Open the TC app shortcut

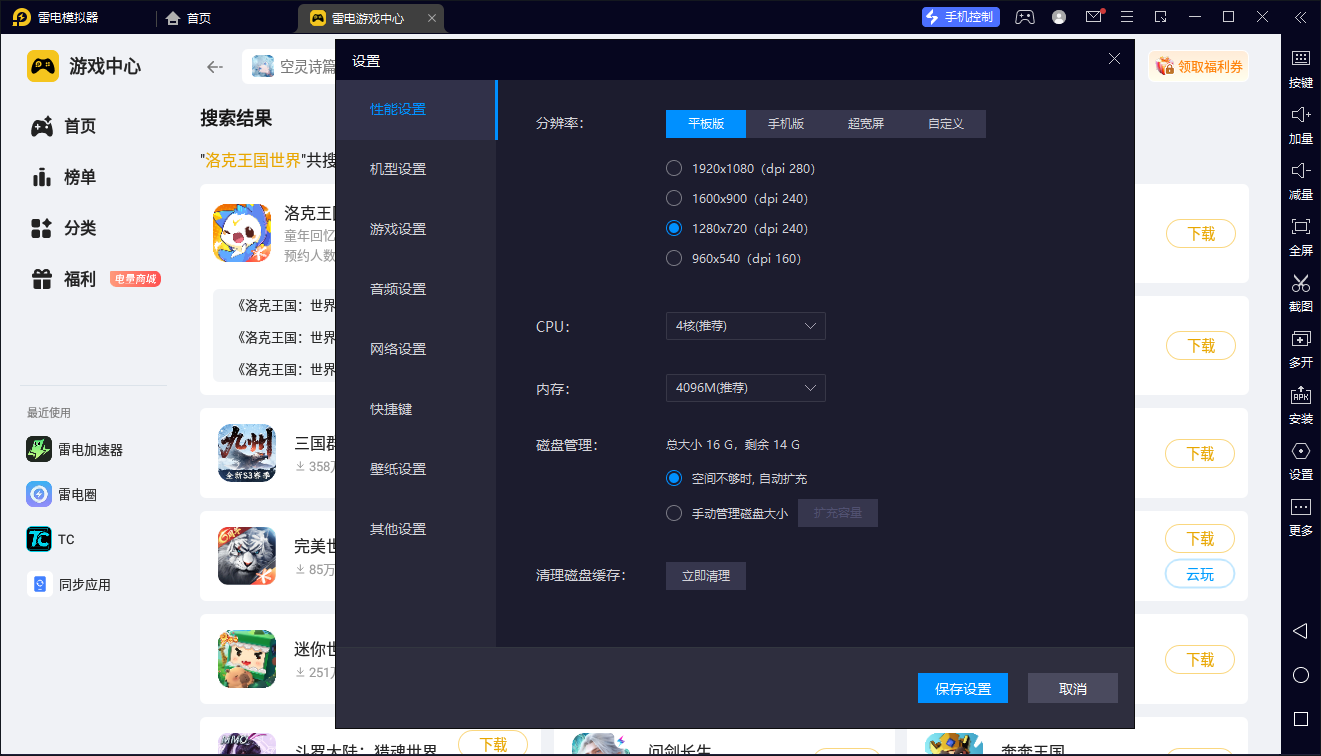[51, 540]
